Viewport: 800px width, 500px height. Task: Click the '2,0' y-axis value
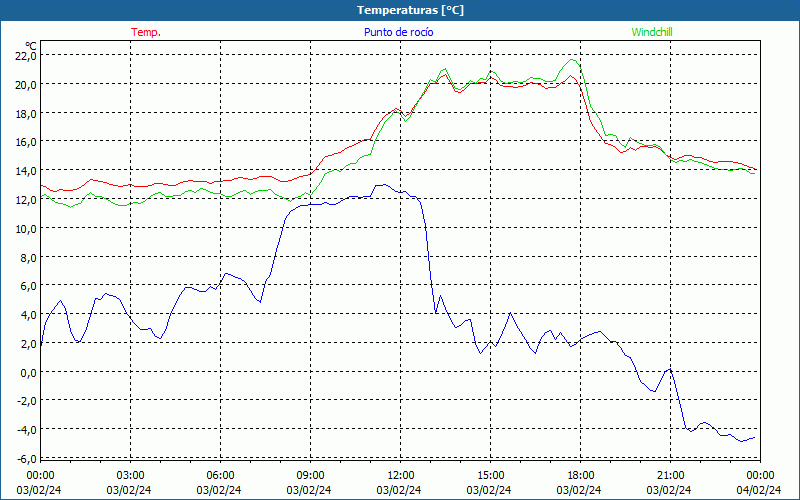click(x=29, y=343)
